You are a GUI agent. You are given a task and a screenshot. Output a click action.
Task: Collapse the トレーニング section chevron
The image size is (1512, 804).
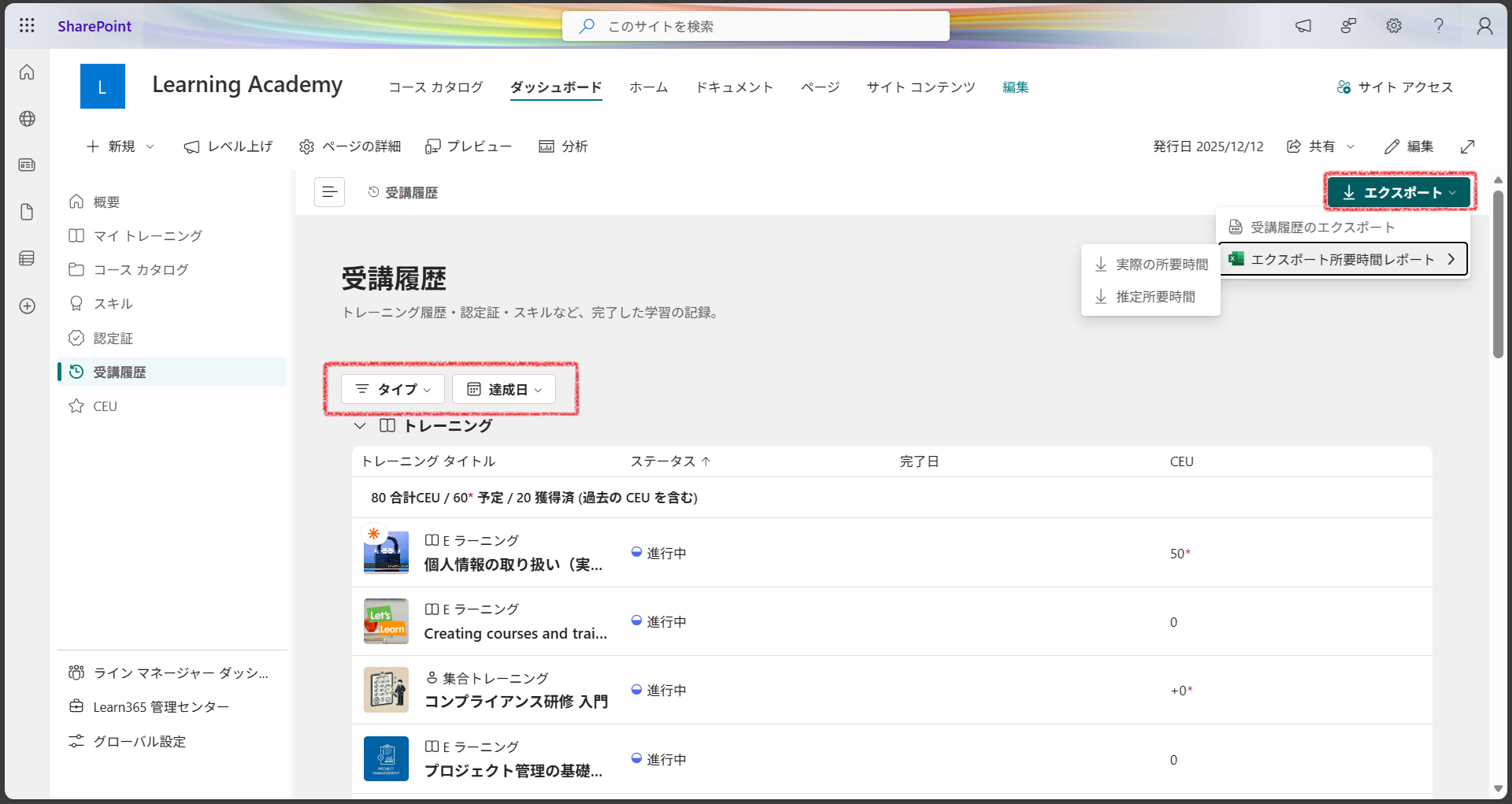coord(360,426)
